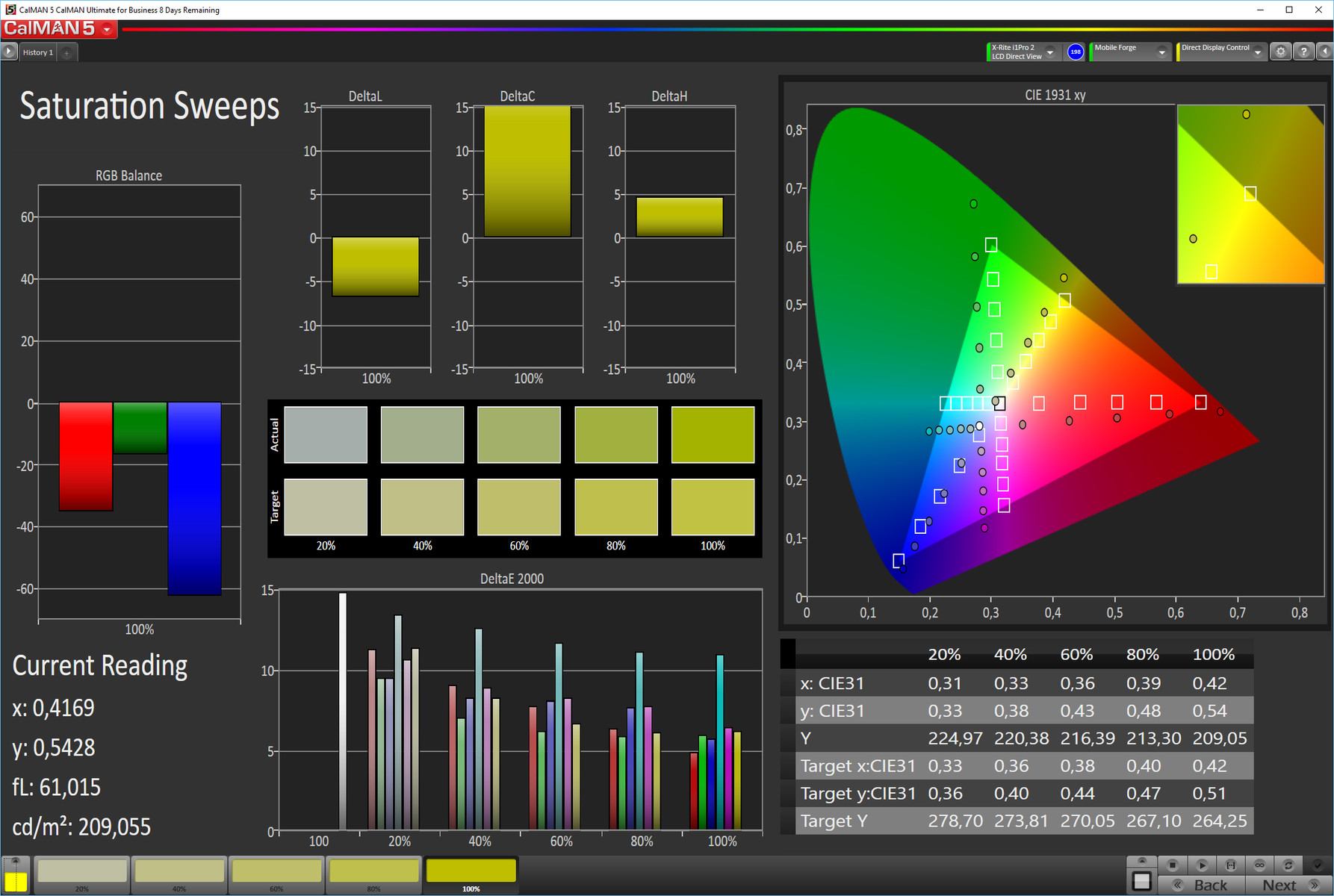Toggle the checkmark icon above Next

point(1318,865)
